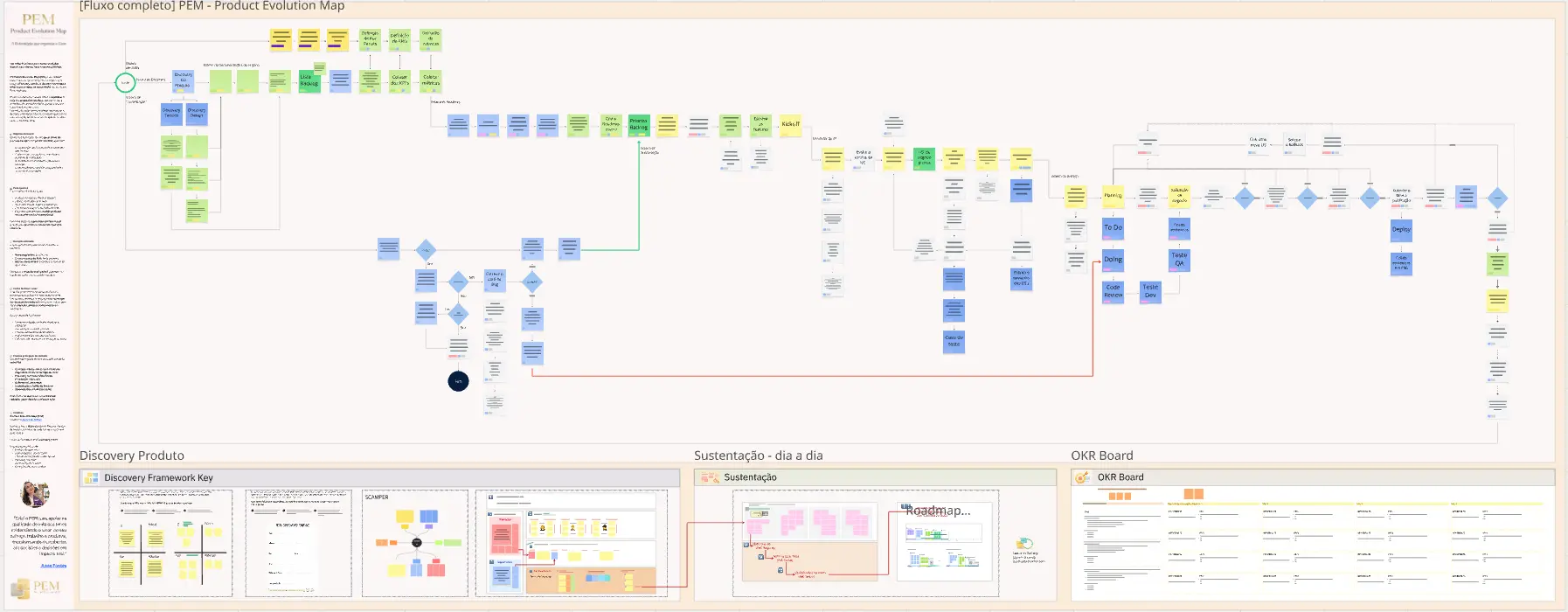This screenshot has width=1568, height=612.
Task: Select the 'Teste QA' blue card
Action: tap(1179, 260)
